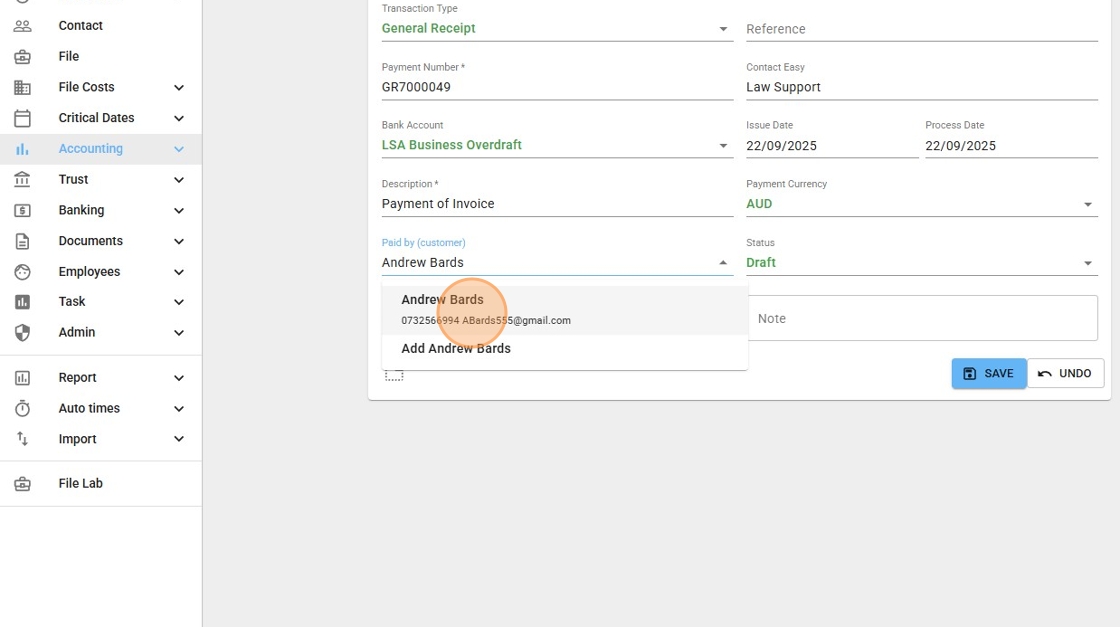Click the File Lab briefcase icon

point(22,484)
